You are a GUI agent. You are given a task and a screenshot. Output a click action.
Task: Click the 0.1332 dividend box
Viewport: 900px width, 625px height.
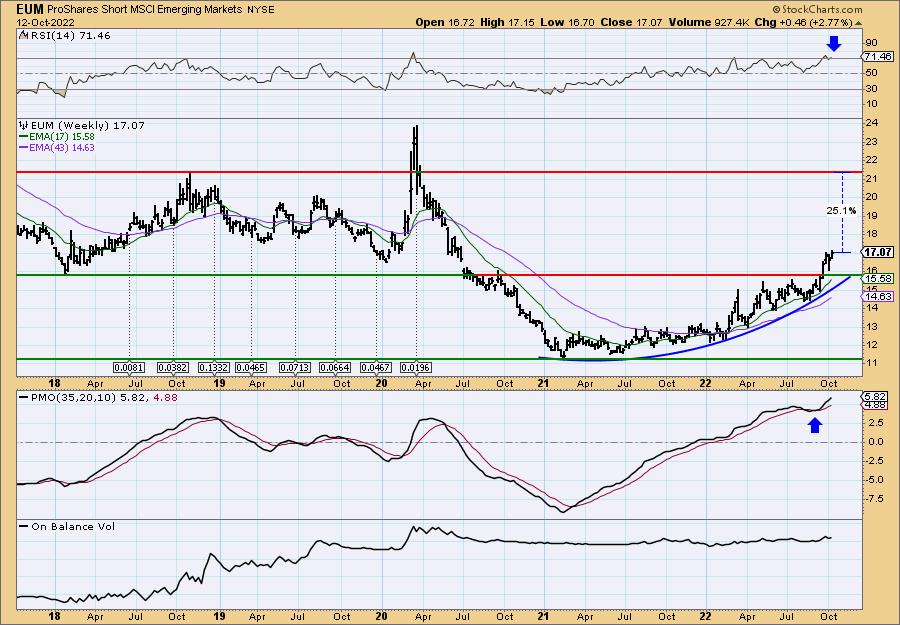pyautogui.click(x=214, y=367)
